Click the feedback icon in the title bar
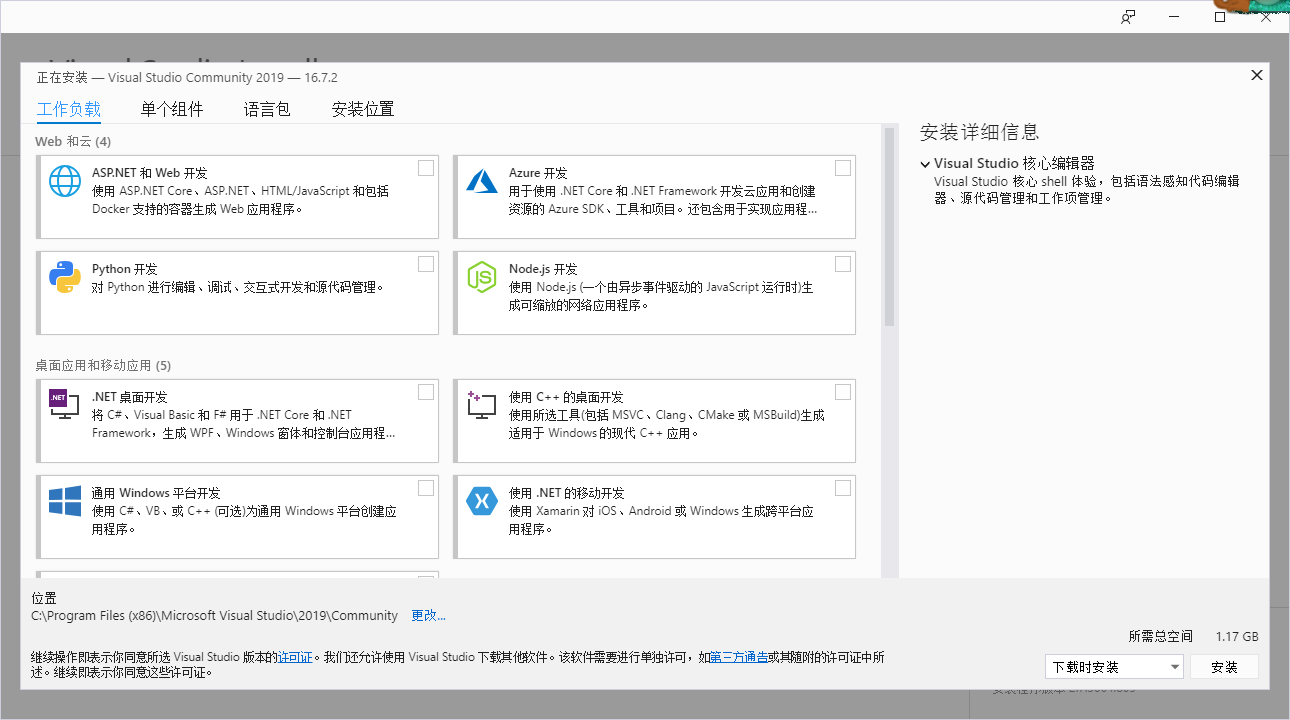The width and height of the screenshot is (1290, 720). 1128,17
